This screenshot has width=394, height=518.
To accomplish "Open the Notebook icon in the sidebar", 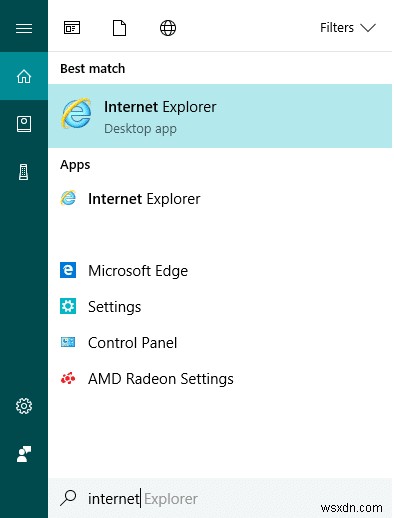I will 24,124.
